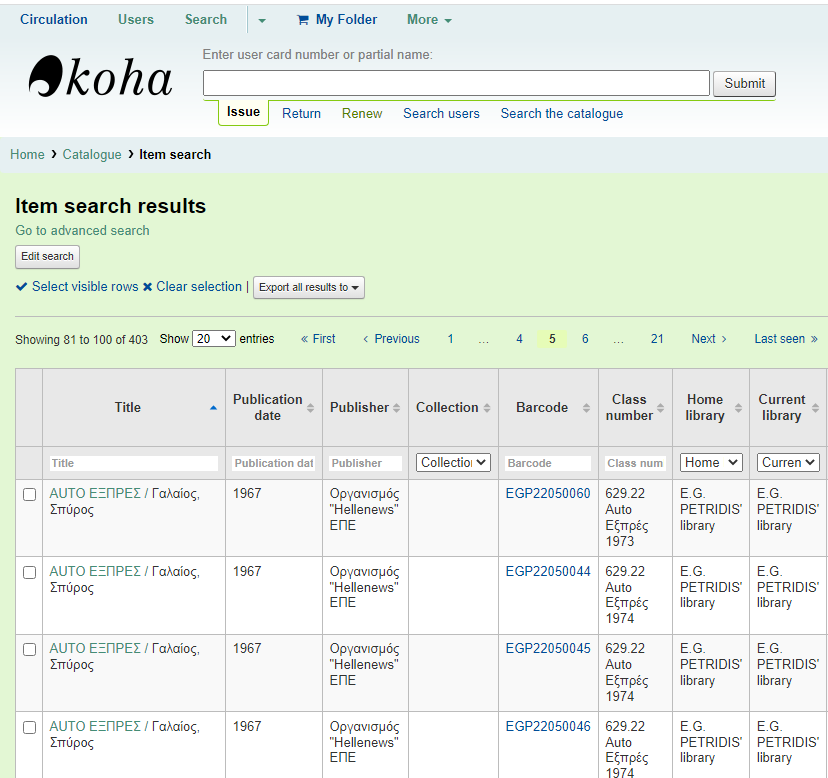Select the checkbox for barcode EGP22050045 row
Viewport: 828px width, 778px height.
coord(29,649)
